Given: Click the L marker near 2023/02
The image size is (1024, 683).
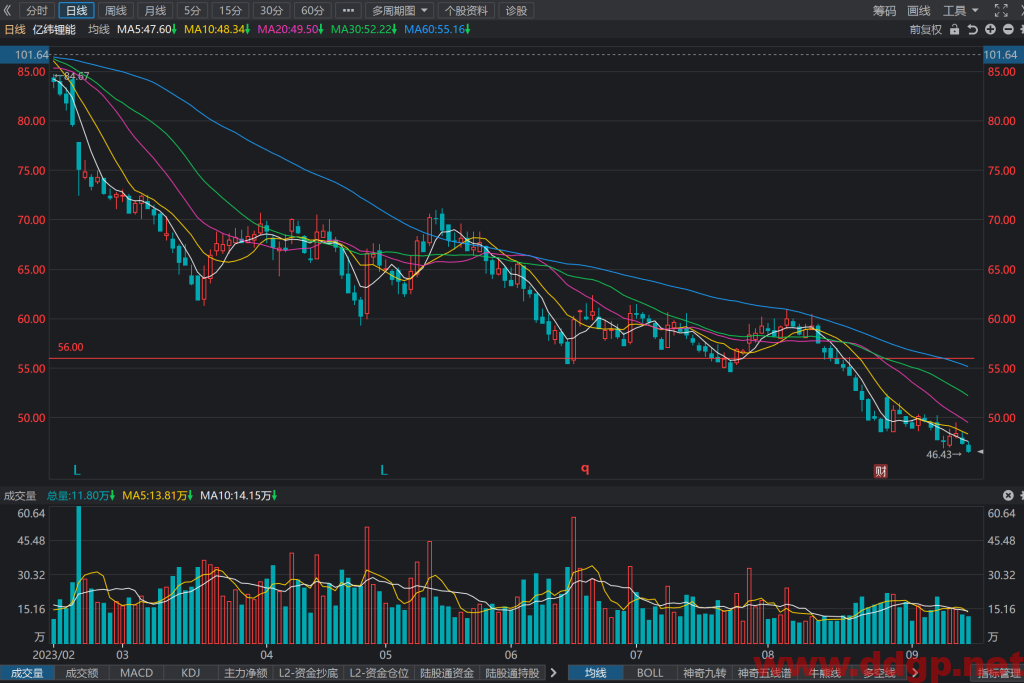Looking at the screenshot, I should coord(76,470).
